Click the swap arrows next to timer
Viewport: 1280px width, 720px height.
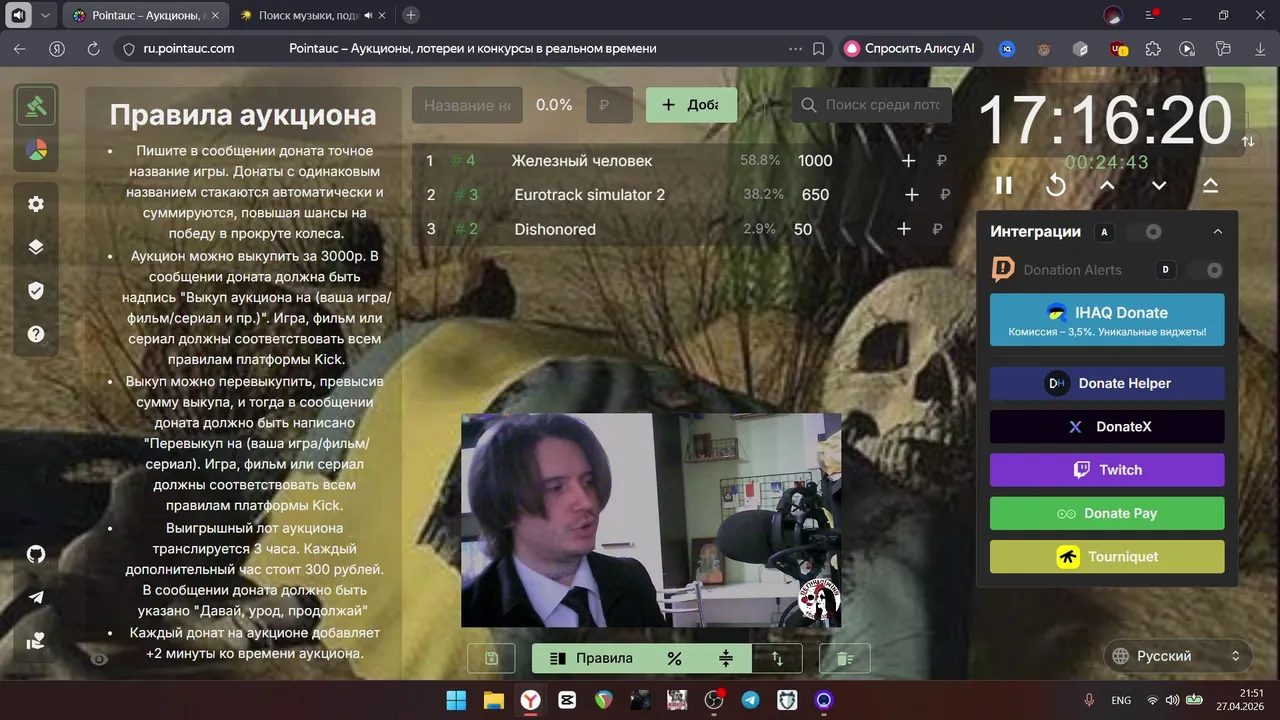(1248, 142)
